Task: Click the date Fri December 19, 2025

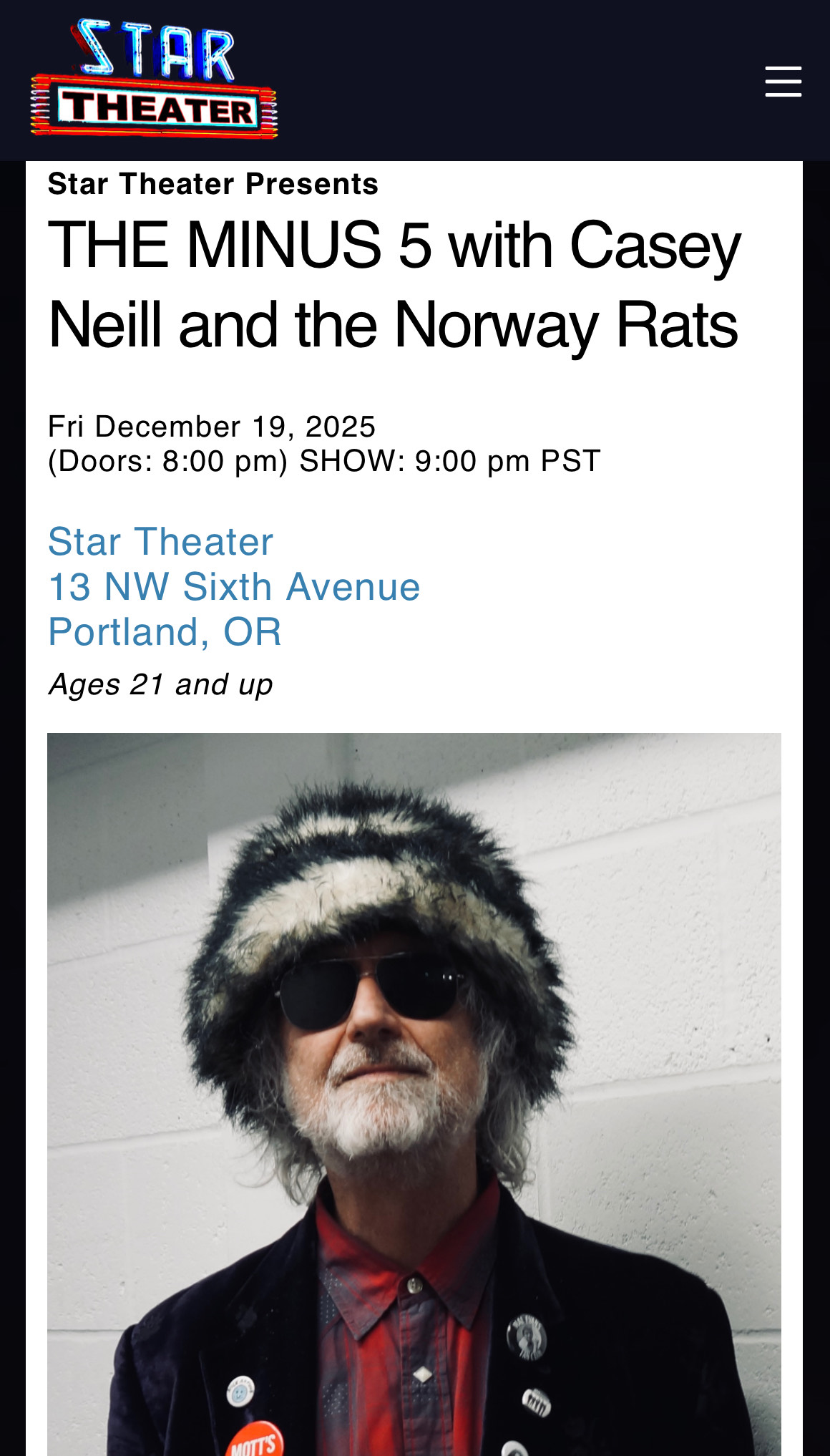Action: click(211, 427)
